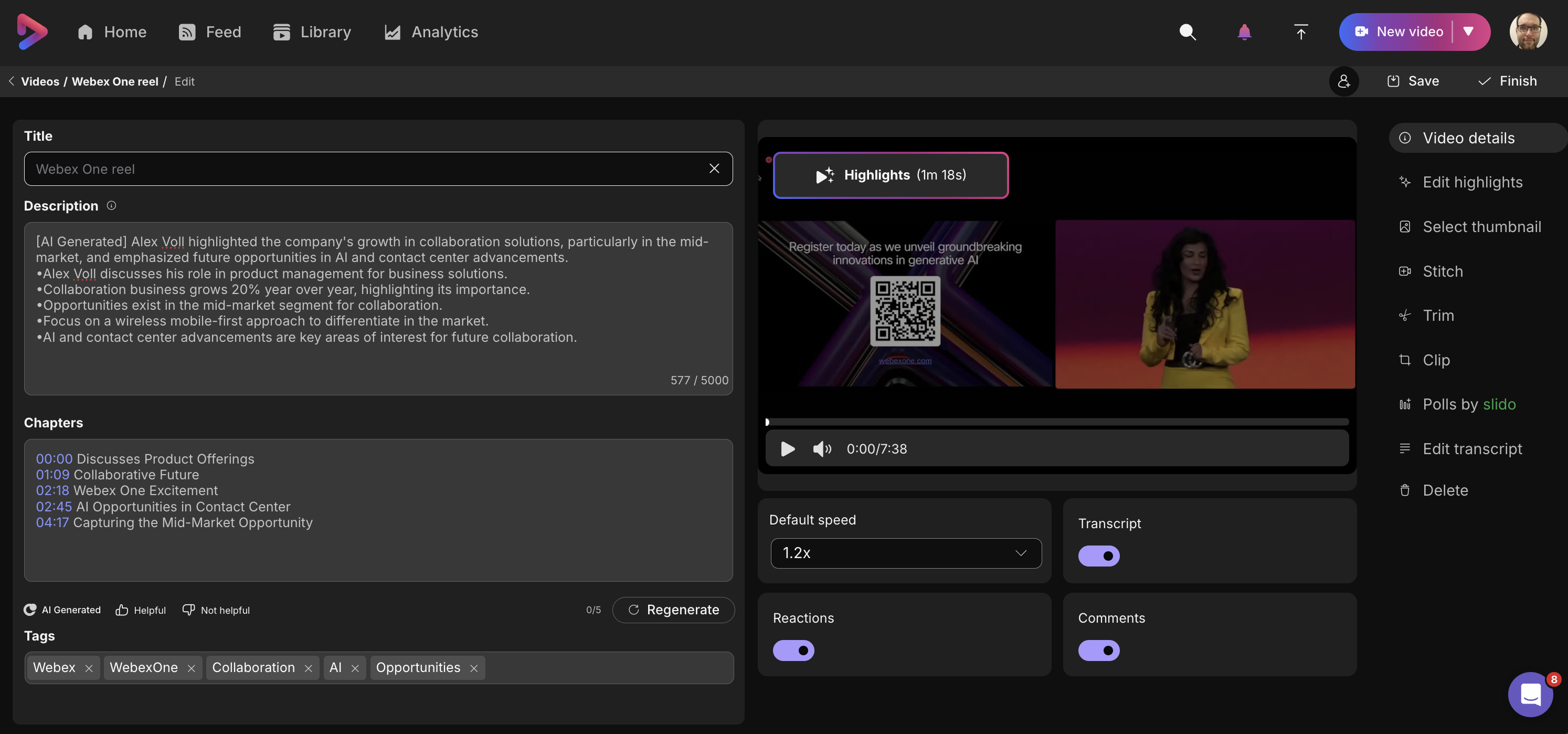Remove the Collaboration tag
The image size is (1568, 734).
[308, 668]
